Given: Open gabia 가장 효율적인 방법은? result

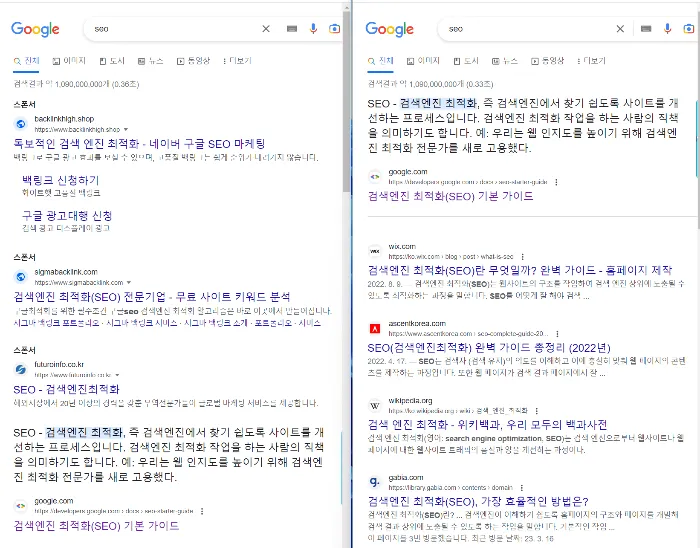Looking at the screenshot, I should click(x=478, y=502).
